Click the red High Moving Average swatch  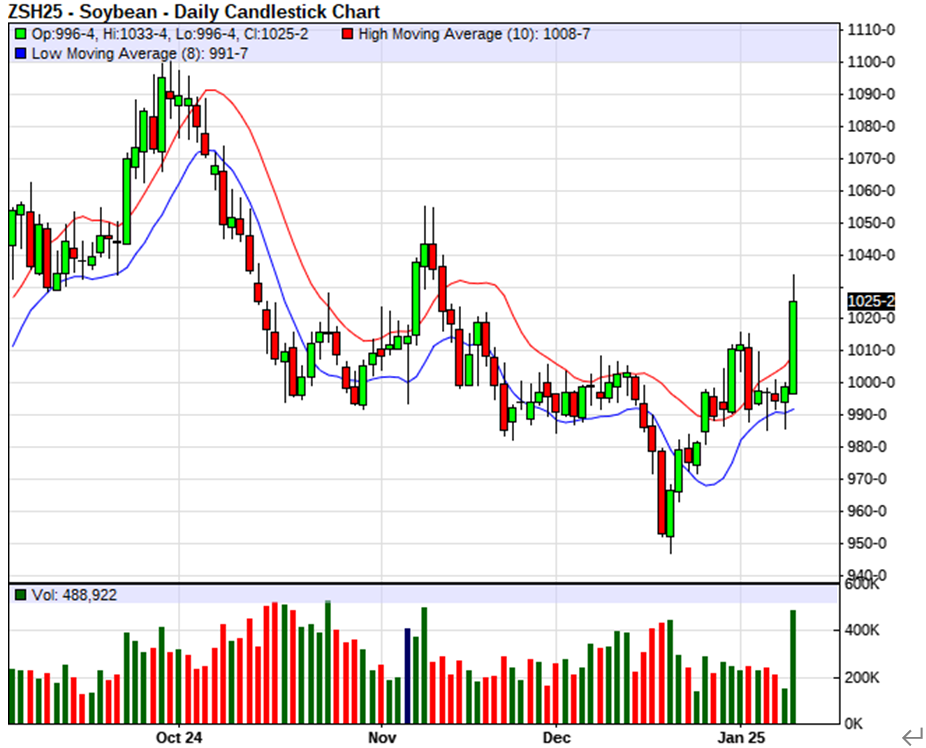pos(347,34)
